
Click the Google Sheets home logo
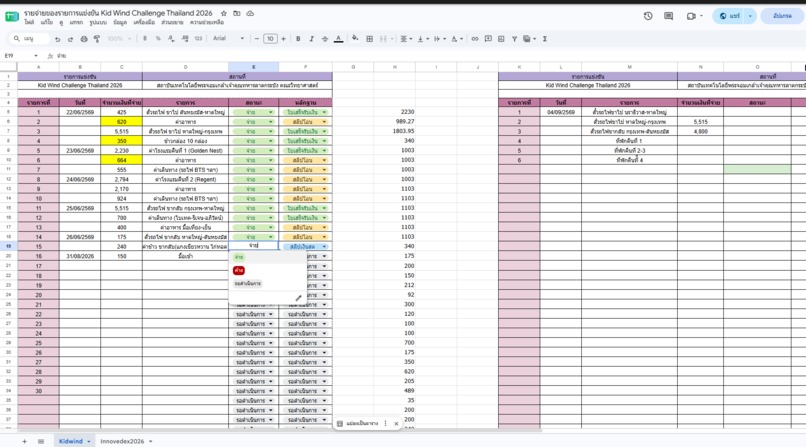[x=12, y=17]
